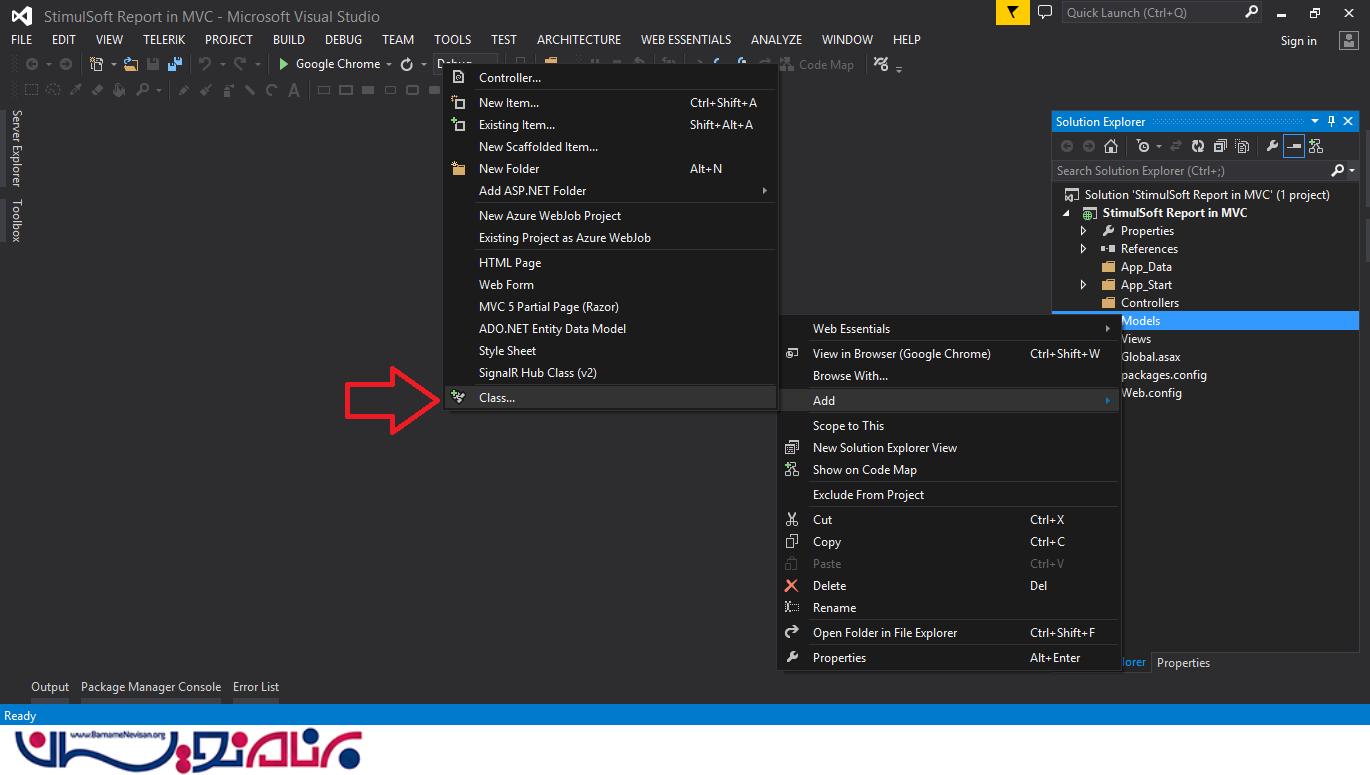Click the Save All toolbar icon

tap(175, 64)
